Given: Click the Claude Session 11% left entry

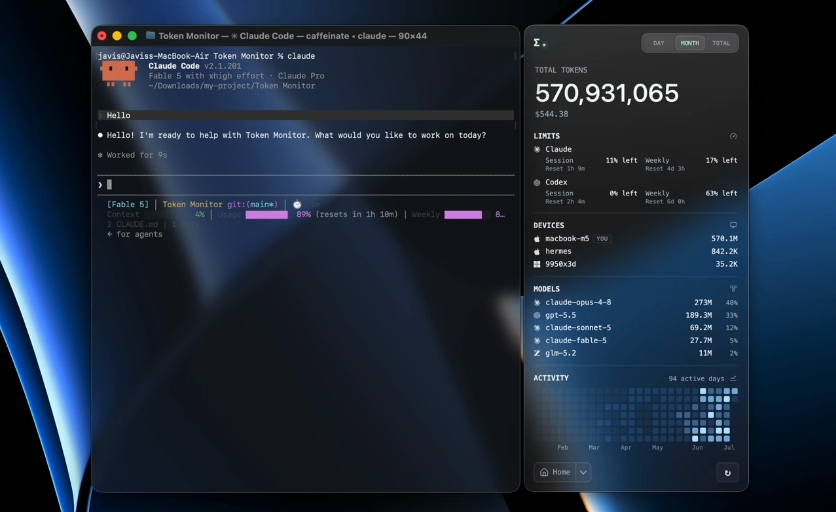Looking at the screenshot, I should 591,164.
